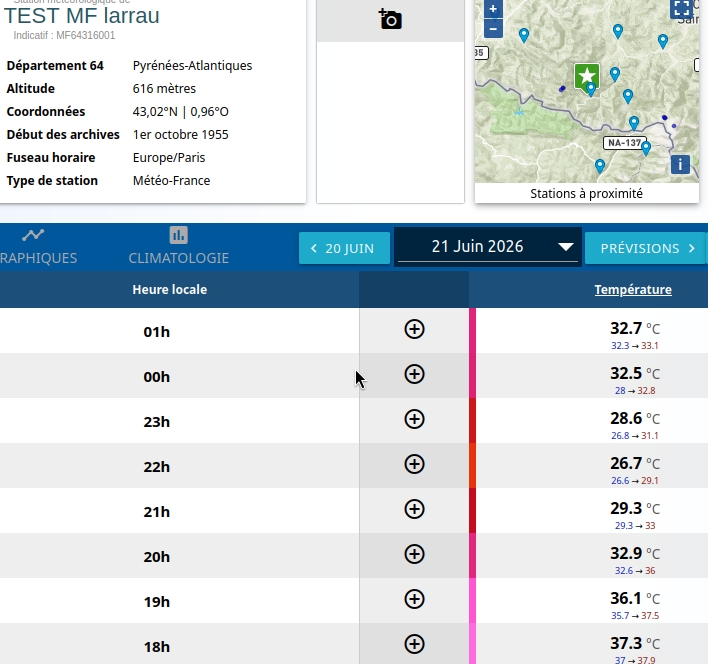Select the green star station marker
The image size is (708, 664).
[587, 76]
